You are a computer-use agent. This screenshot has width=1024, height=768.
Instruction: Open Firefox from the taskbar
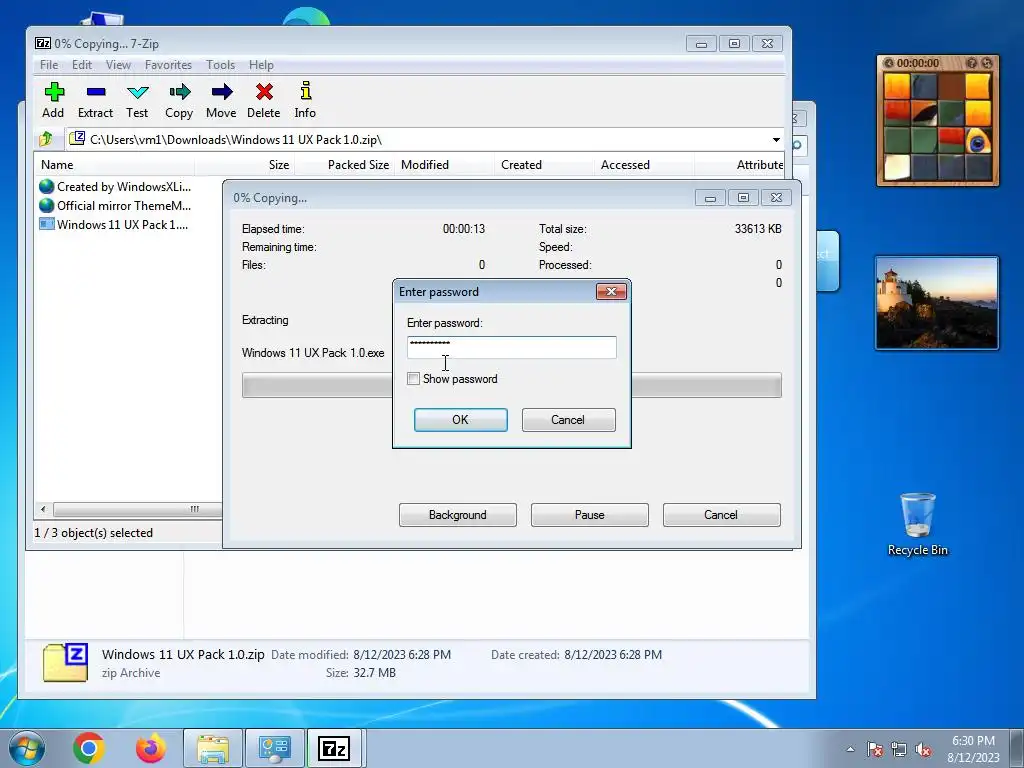pos(151,748)
